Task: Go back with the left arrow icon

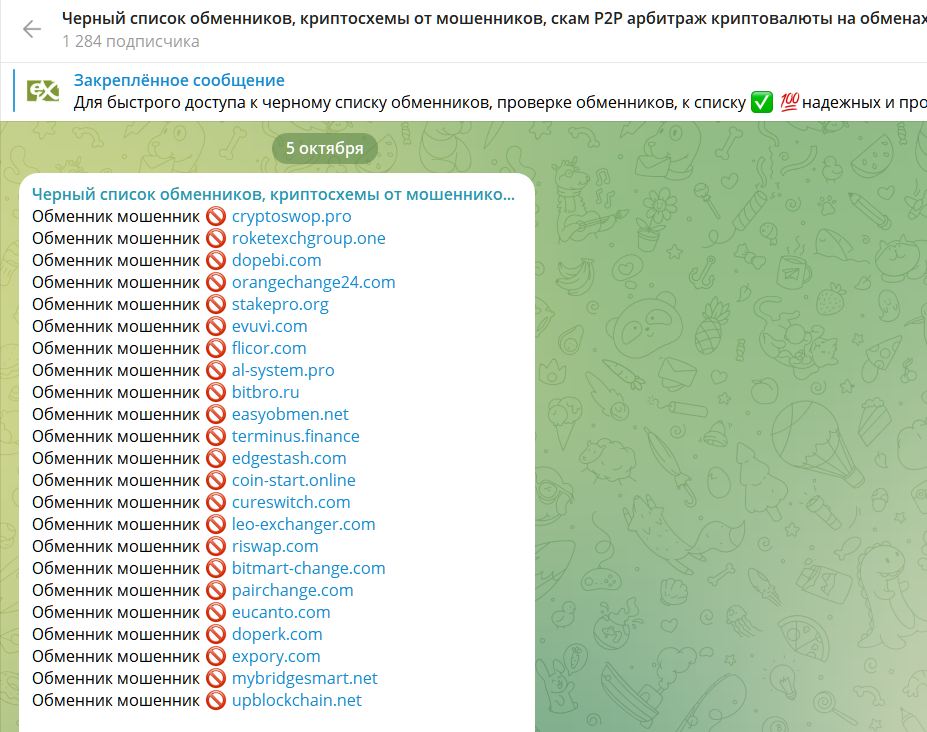Action: pos(31,29)
